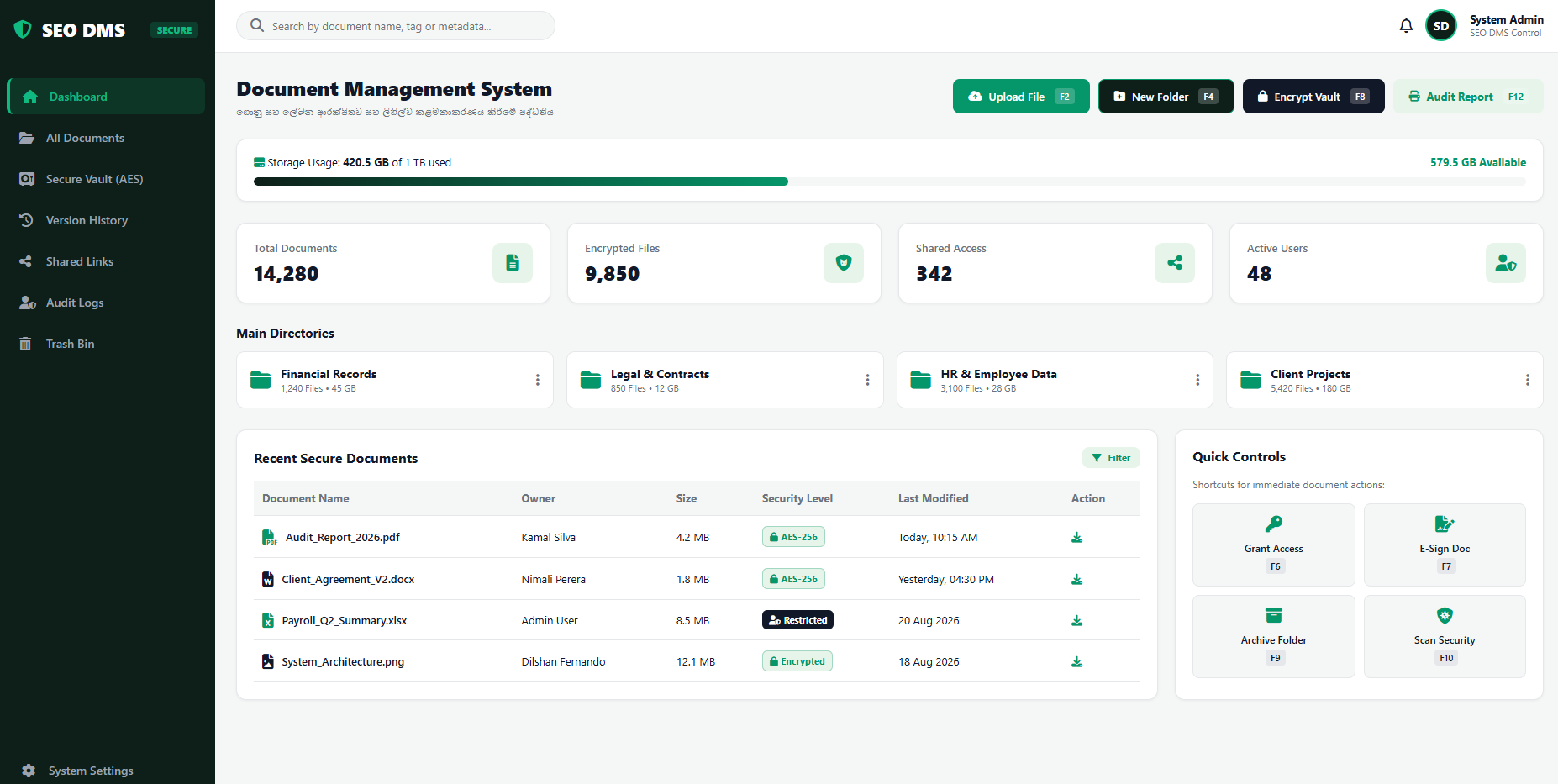Open Shared Links page

[x=106, y=261]
